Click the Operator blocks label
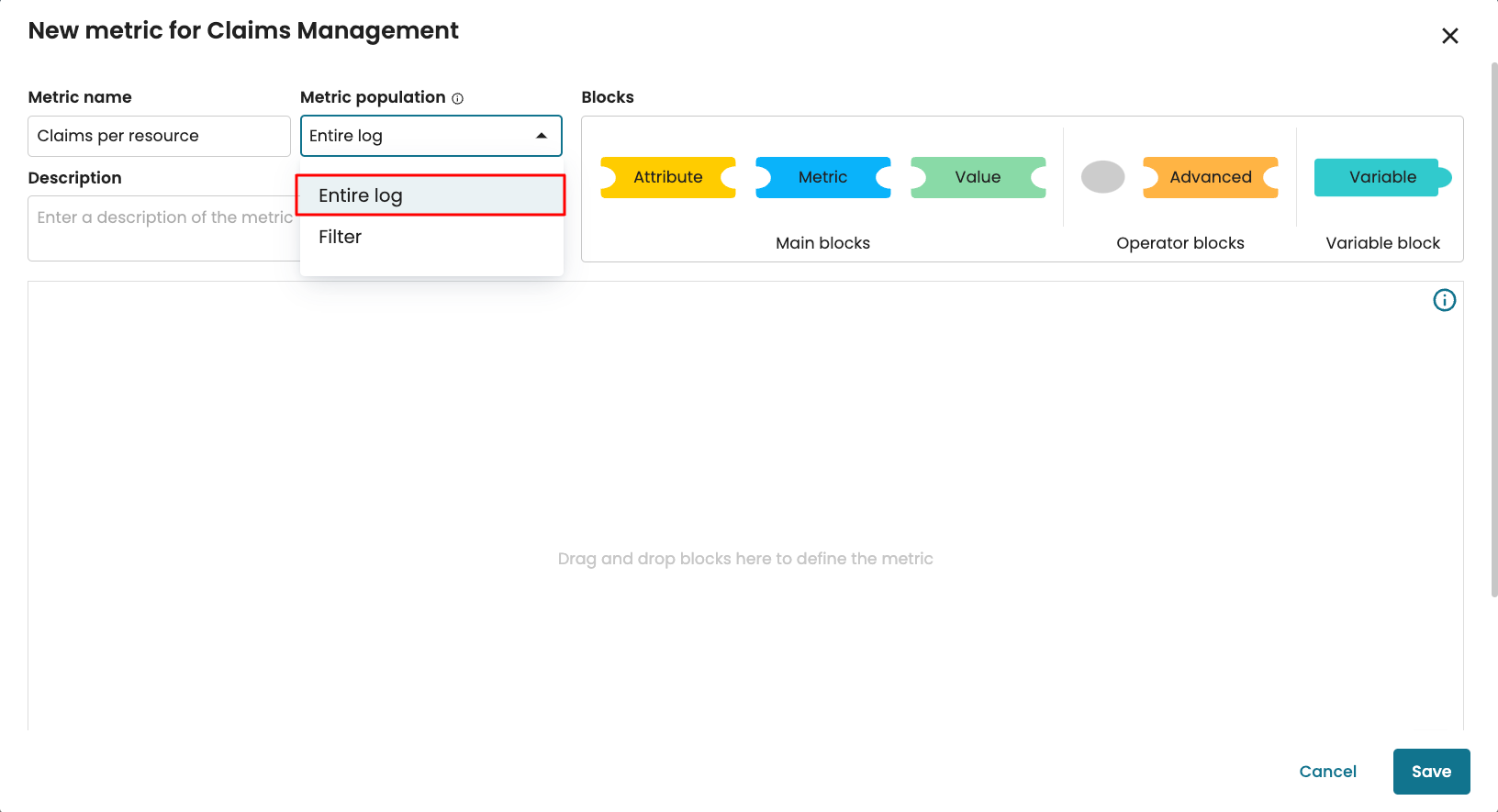 tap(1179, 243)
